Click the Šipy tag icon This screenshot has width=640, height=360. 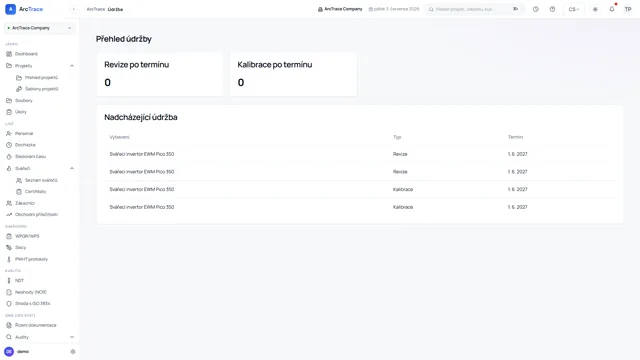tap(9, 248)
